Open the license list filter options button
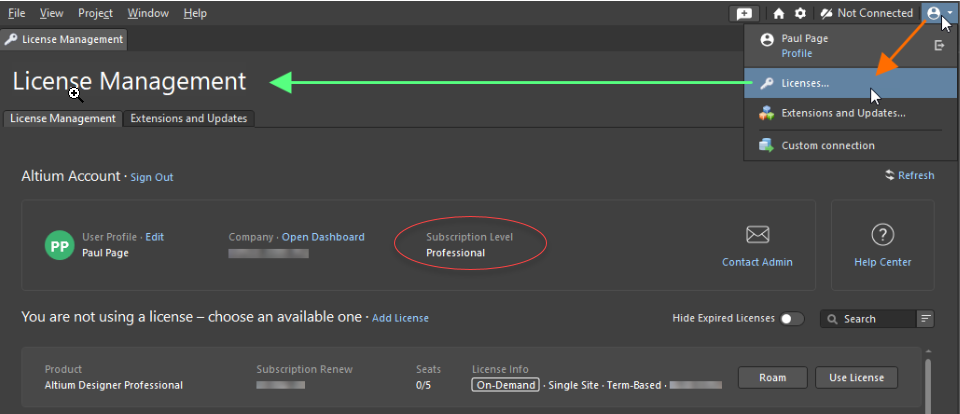This screenshot has height=414, width=960. 926,319
